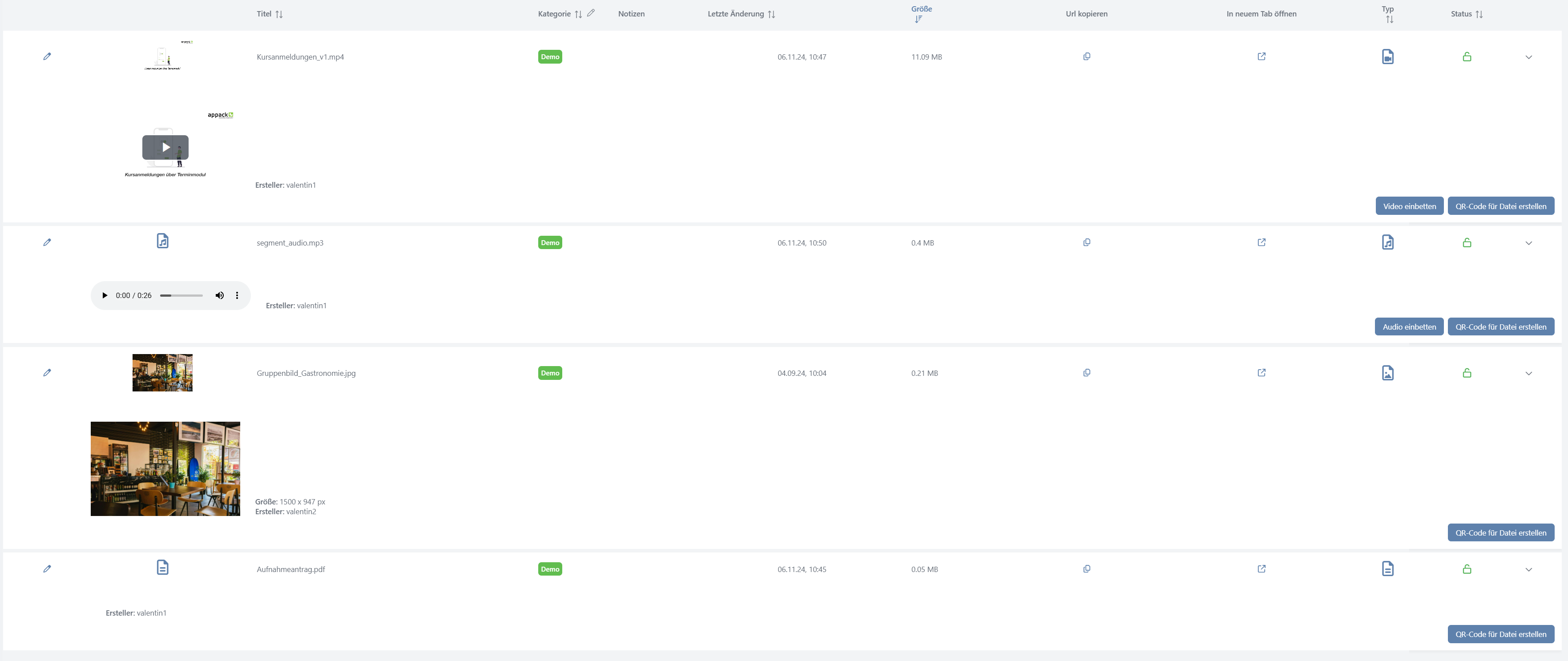The width and height of the screenshot is (1568, 661).
Task: Edit Gruppenbild_Gastronomie.jpg with its pencil icon
Action: point(47,372)
